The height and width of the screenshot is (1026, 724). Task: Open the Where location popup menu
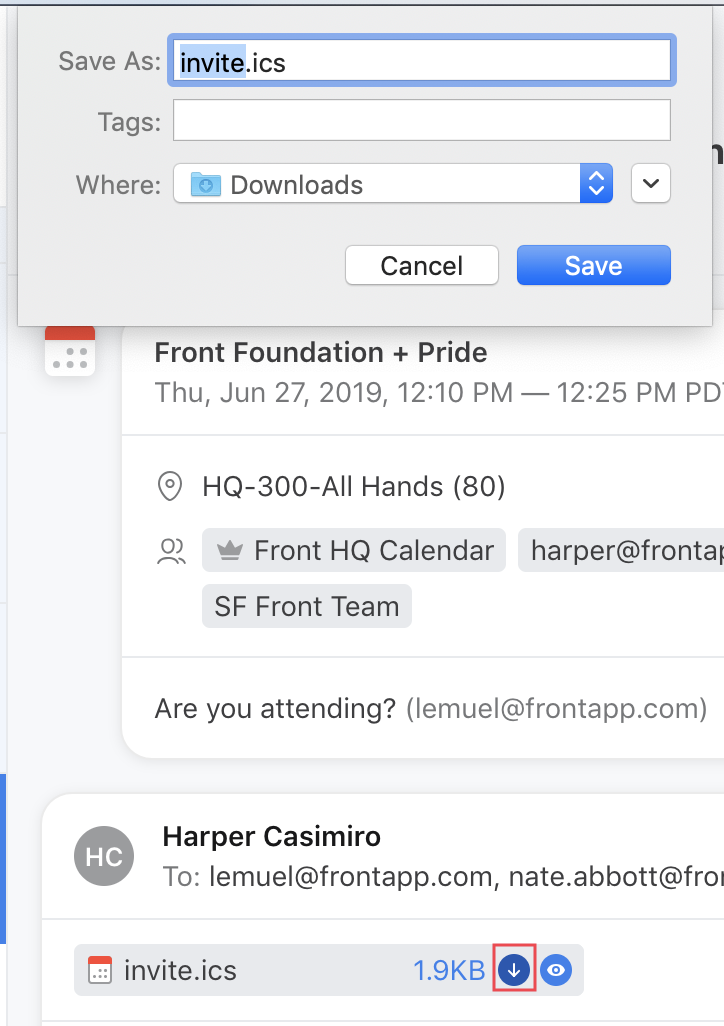pos(393,183)
